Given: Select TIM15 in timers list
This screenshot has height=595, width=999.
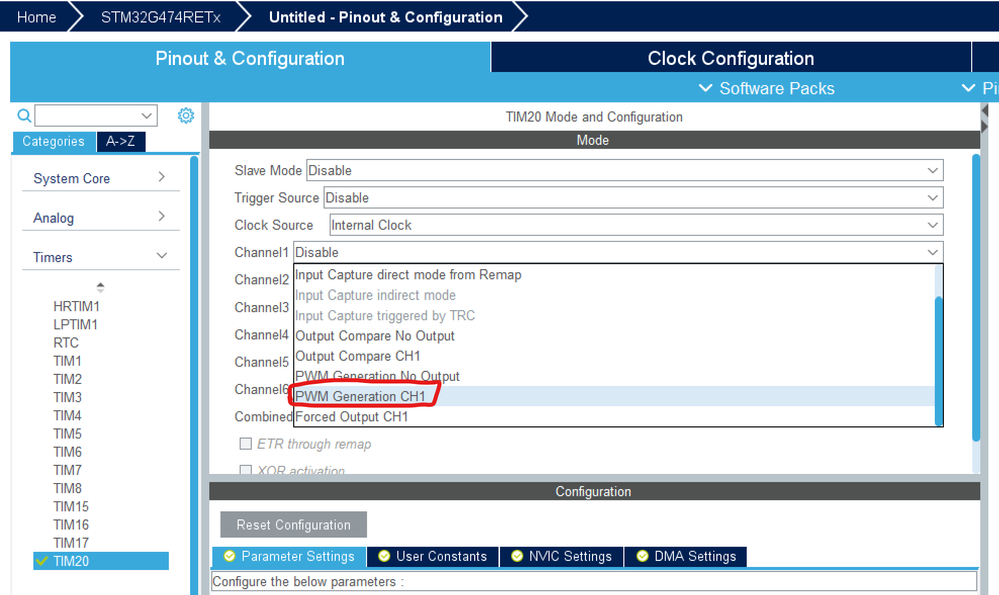Looking at the screenshot, I should 71,506.
